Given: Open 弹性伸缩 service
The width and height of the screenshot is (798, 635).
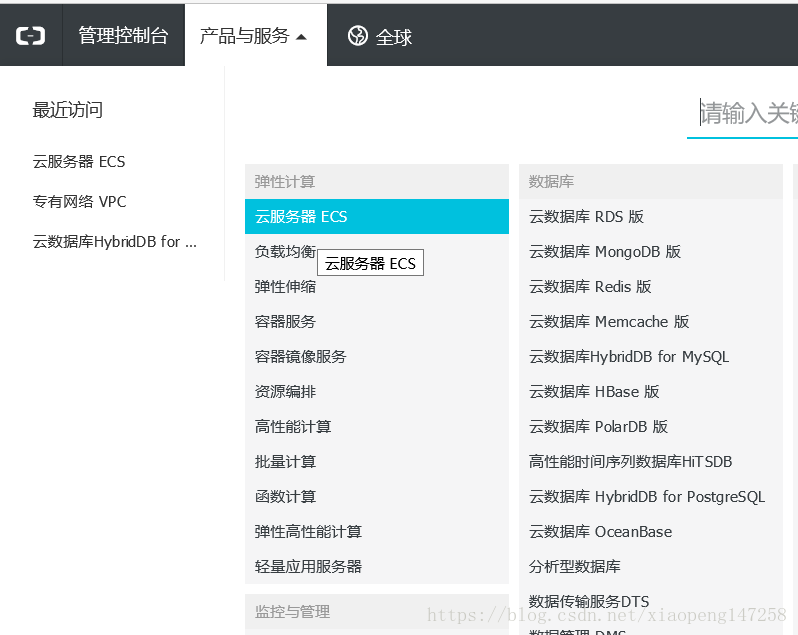Looking at the screenshot, I should point(285,286).
